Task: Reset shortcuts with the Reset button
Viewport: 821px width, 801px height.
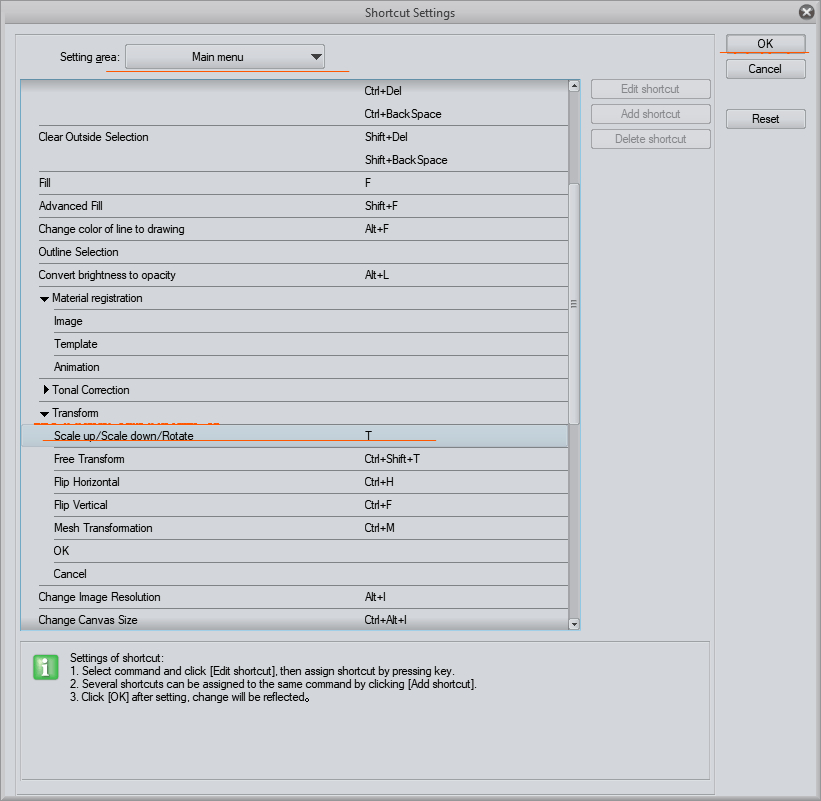Action: 765,119
